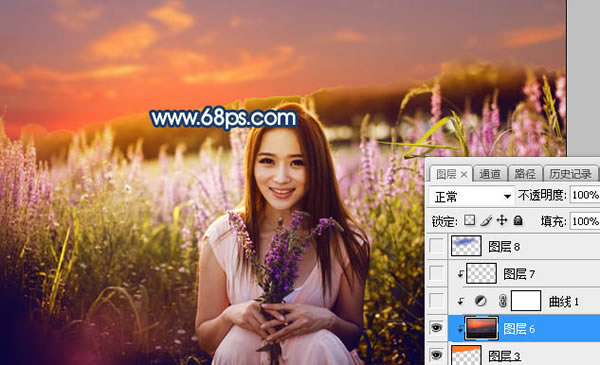The height and width of the screenshot is (365, 600).
Task: Show the hidden 图层 8 layer
Action: 437,246
